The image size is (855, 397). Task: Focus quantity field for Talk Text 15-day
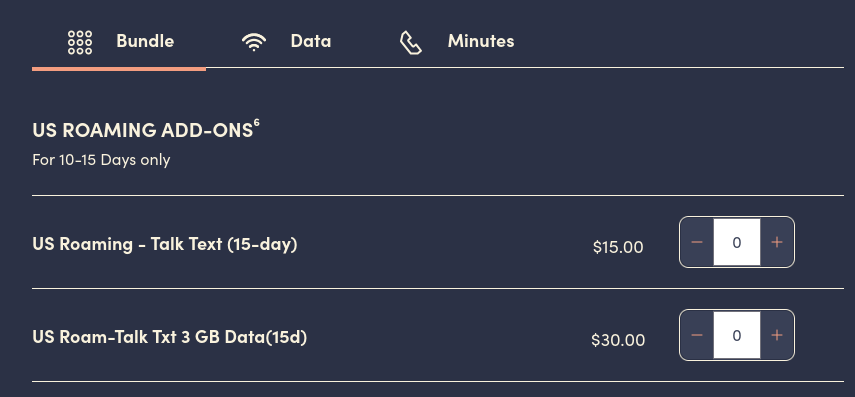(x=737, y=242)
